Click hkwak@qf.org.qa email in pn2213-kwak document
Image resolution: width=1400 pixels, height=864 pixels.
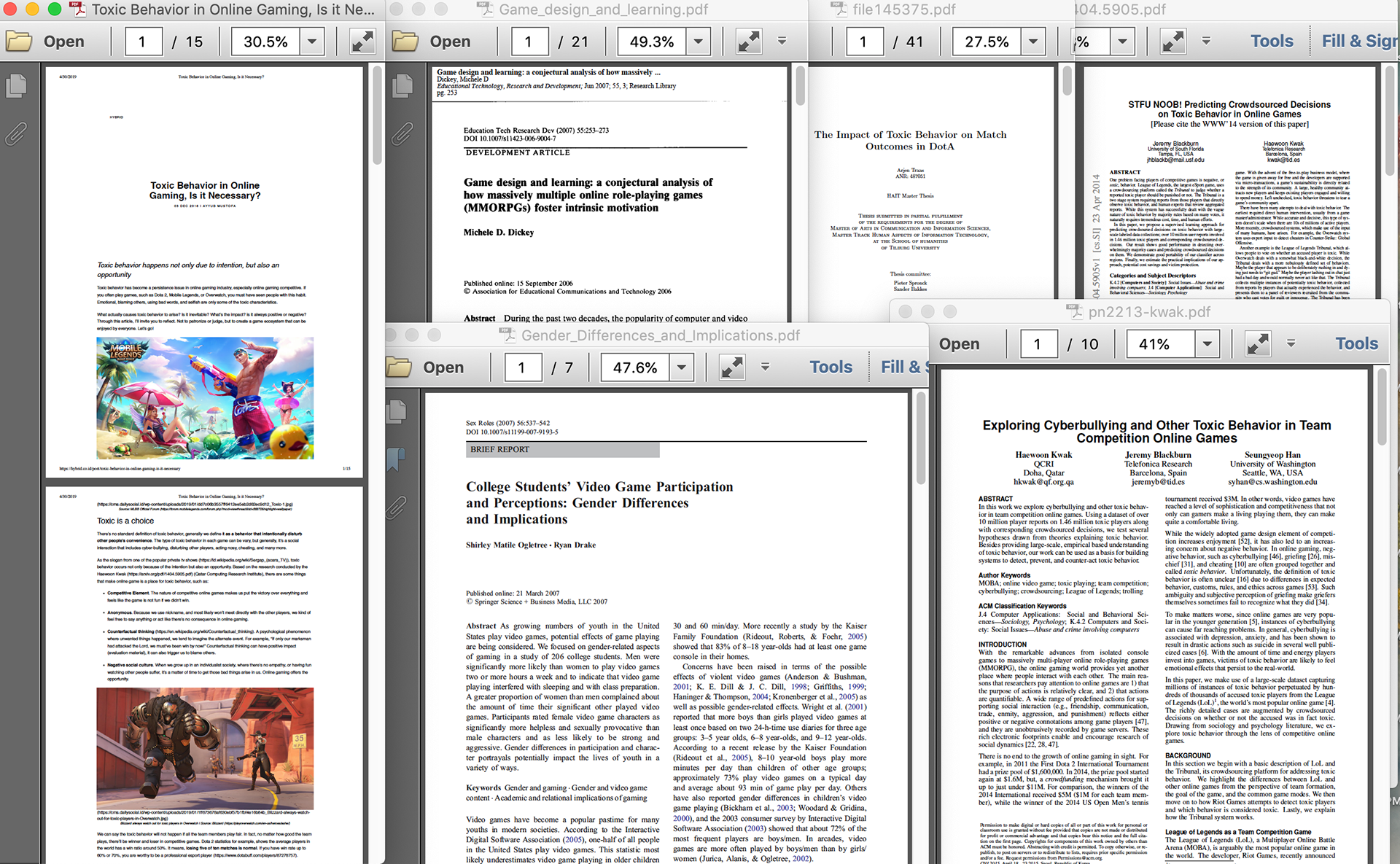click(1043, 482)
